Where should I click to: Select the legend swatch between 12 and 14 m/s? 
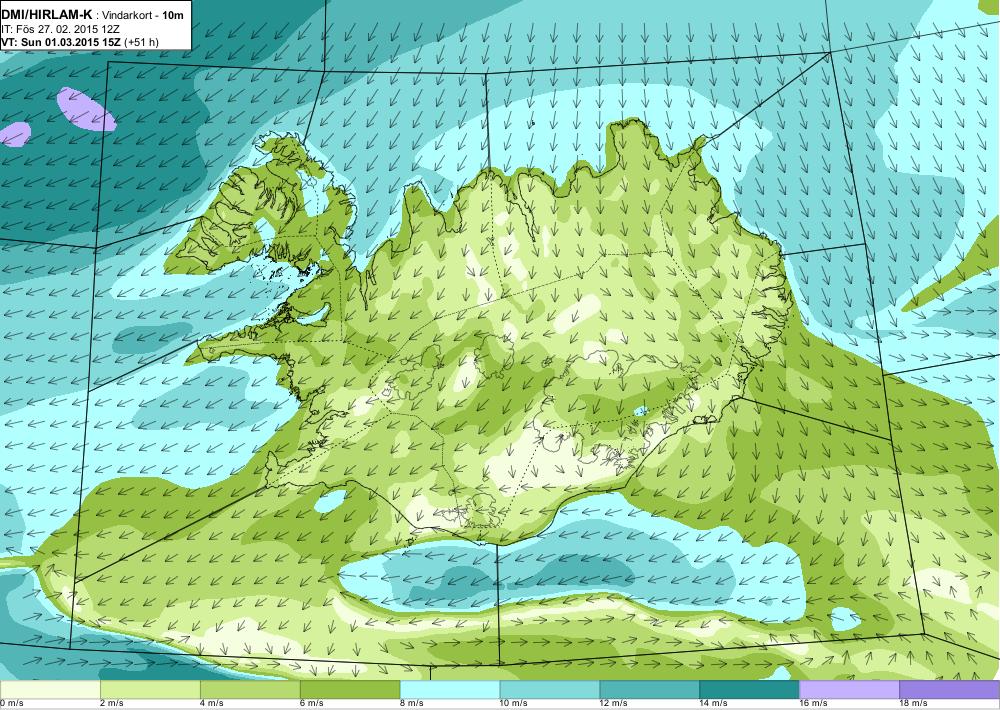coord(649,690)
